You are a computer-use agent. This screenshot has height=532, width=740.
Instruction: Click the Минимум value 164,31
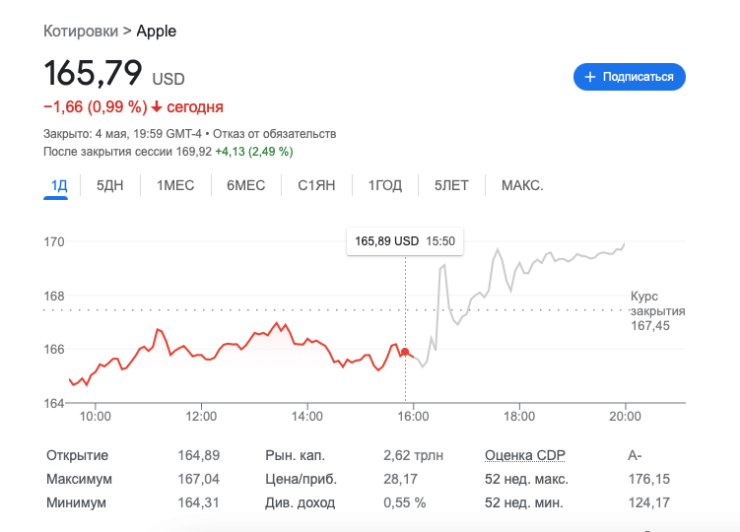tap(199, 502)
